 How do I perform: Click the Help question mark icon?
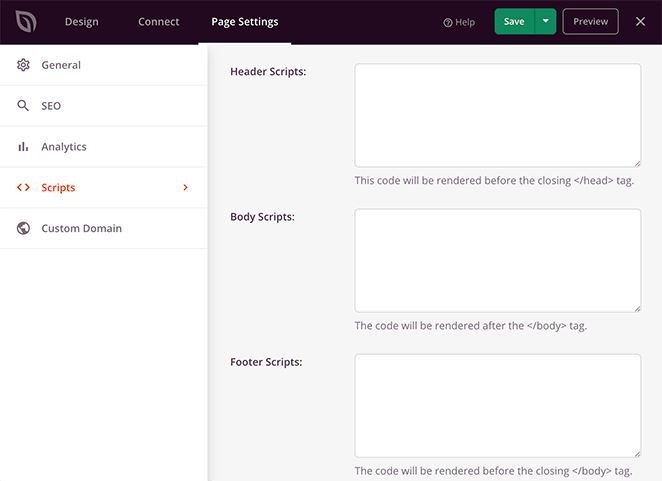pyautogui.click(x=448, y=22)
